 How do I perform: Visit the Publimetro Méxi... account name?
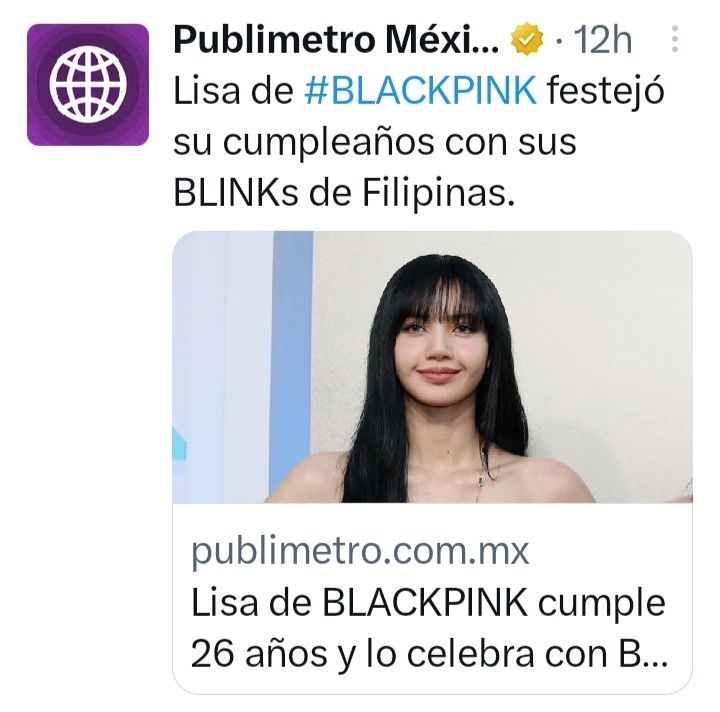tap(336, 39)
